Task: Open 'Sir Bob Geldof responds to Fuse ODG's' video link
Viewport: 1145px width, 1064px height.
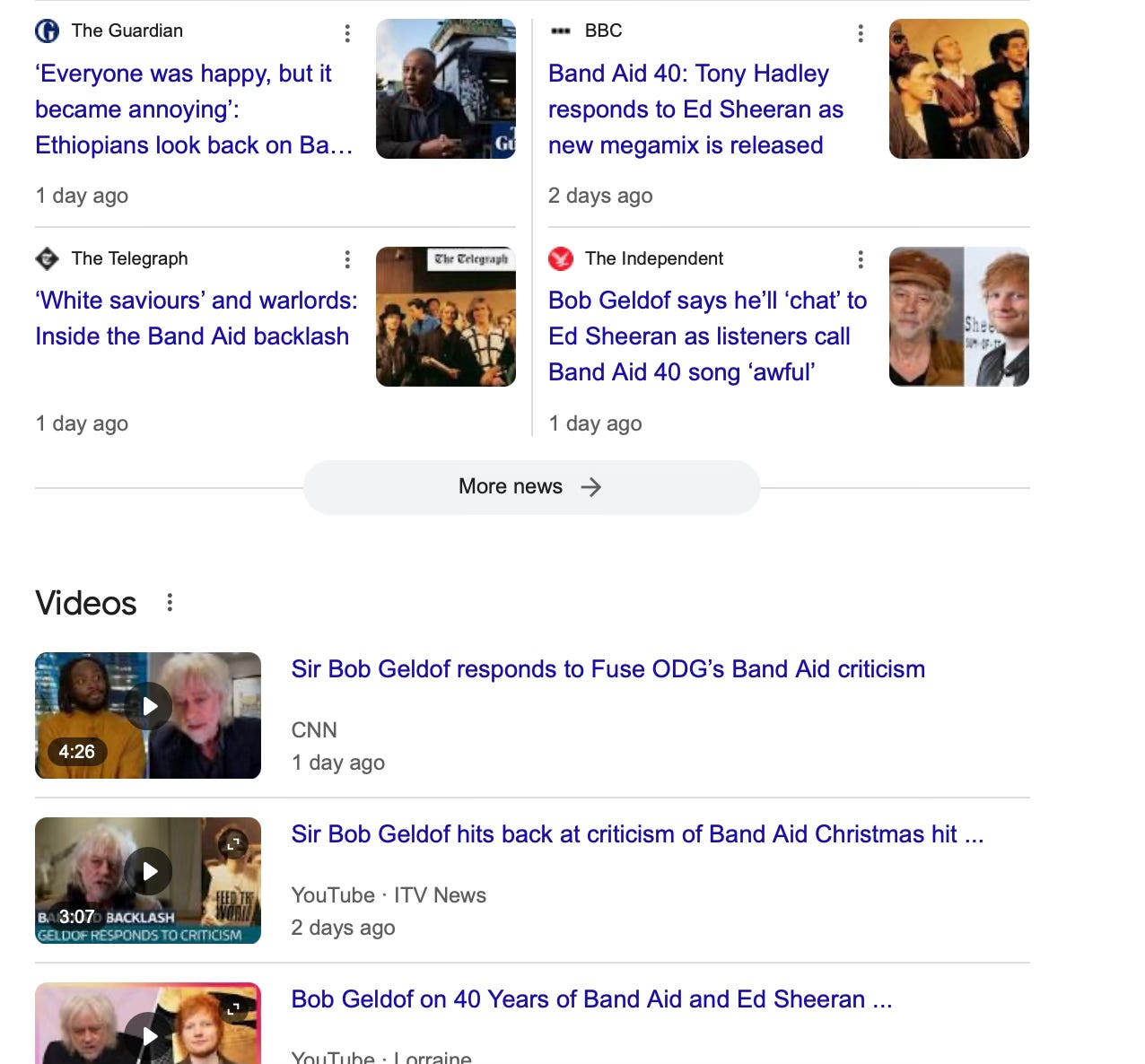Action: pos(607,669)
